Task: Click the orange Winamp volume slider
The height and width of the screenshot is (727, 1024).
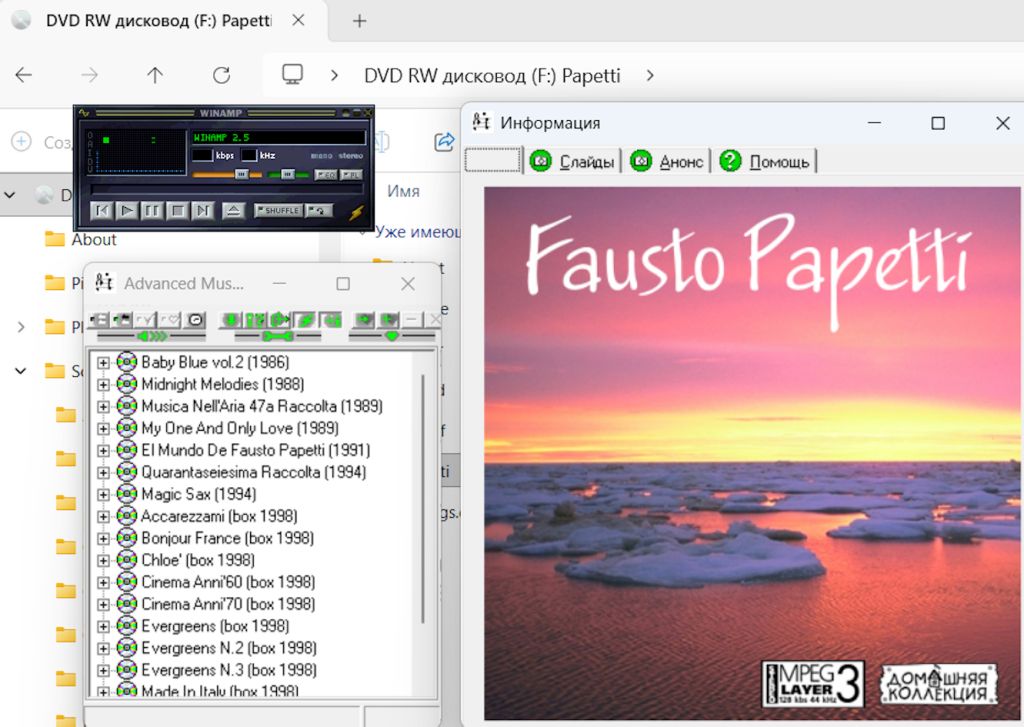Action: pyautogui.click(x=227, y=175)
